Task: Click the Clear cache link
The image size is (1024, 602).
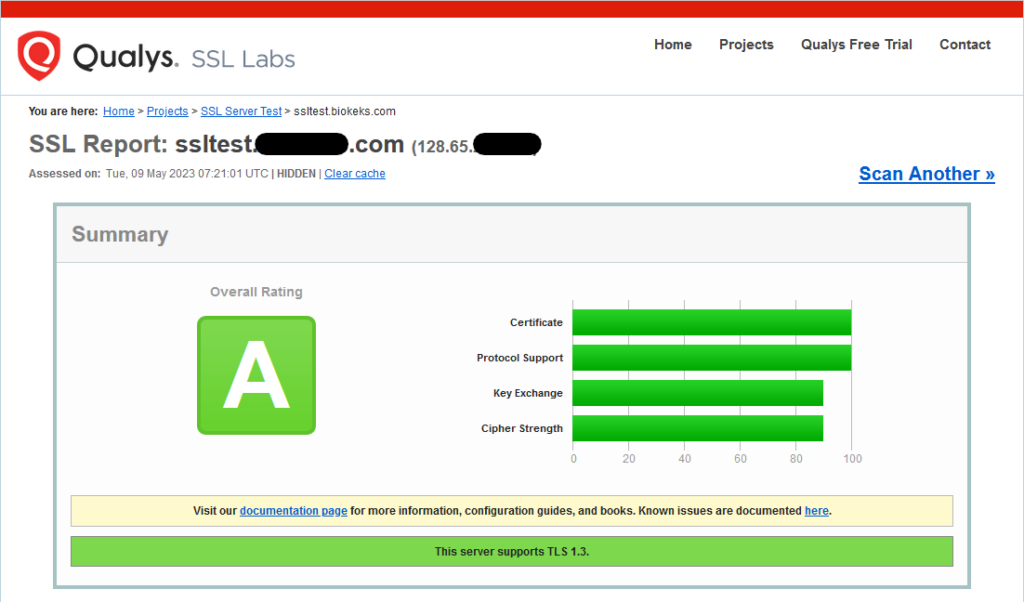Action: click(354, 174)
